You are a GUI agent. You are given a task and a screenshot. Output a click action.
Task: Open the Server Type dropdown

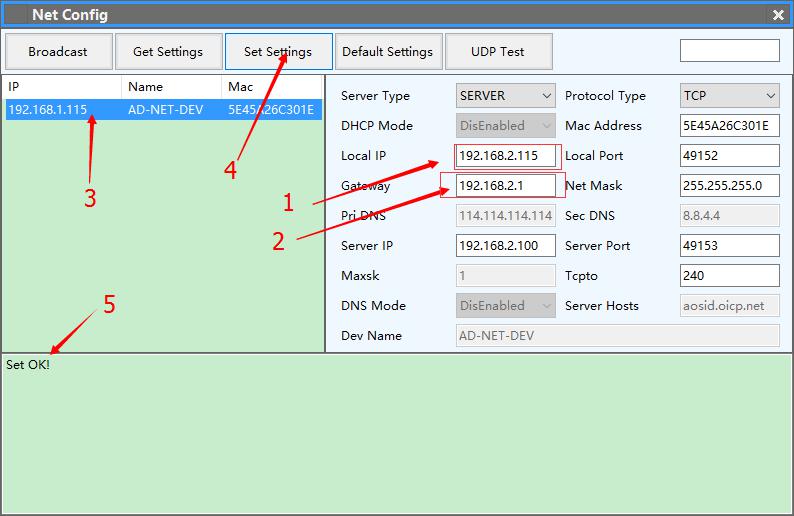pos(505,96)
